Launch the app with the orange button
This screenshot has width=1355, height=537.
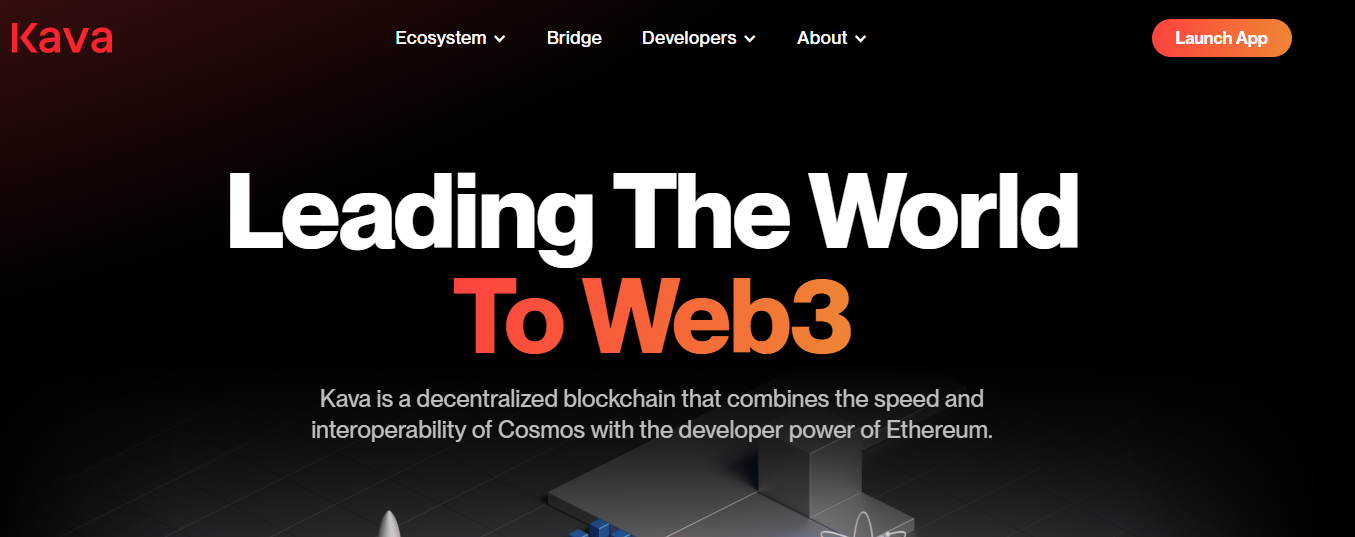tap(1221, 38)
